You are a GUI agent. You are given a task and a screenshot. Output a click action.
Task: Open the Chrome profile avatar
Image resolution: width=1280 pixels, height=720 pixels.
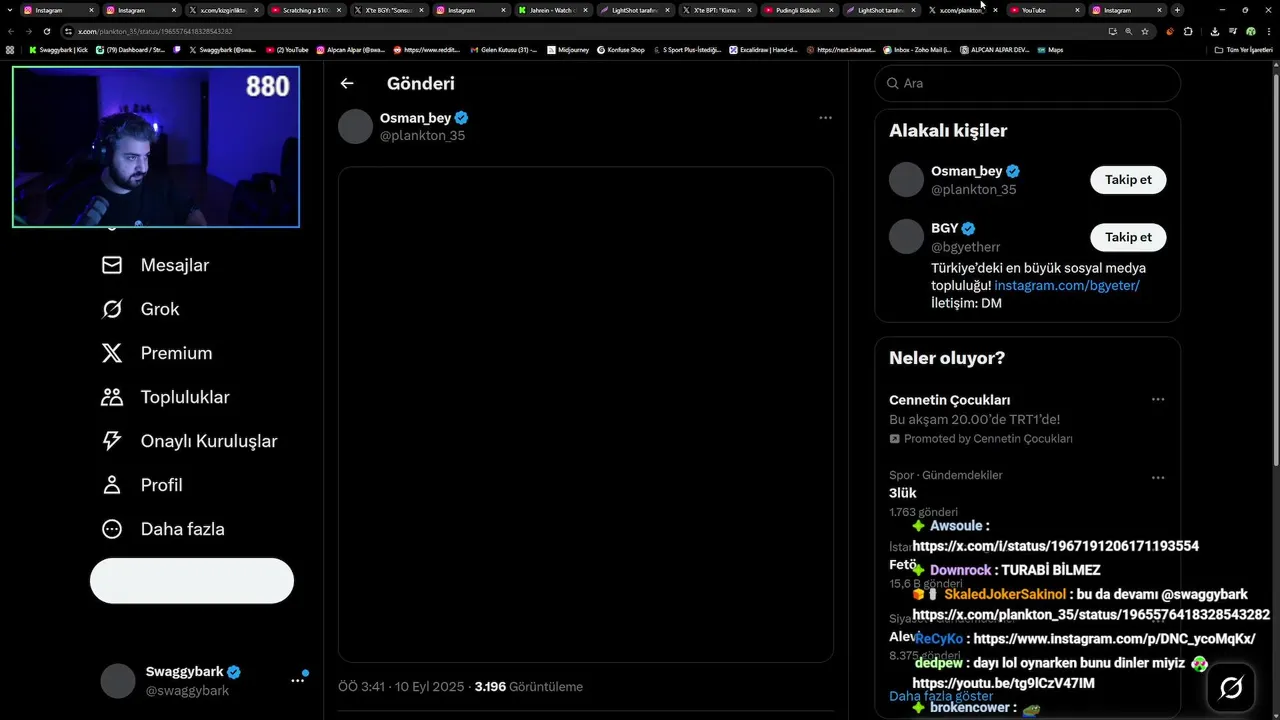(x=1250, y=31)
